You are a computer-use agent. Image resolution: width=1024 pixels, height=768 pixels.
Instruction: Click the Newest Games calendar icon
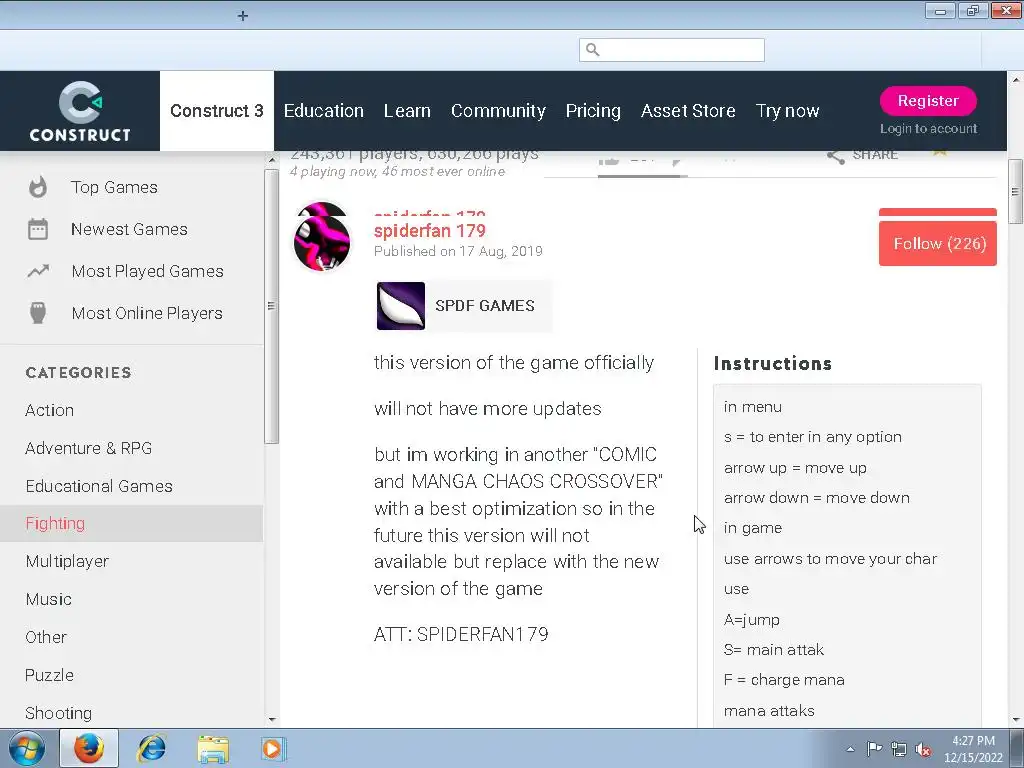(38, 229)
